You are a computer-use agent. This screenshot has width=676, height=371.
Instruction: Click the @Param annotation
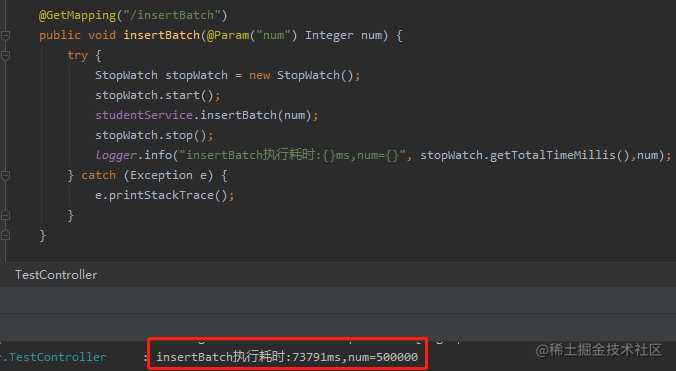228,35
